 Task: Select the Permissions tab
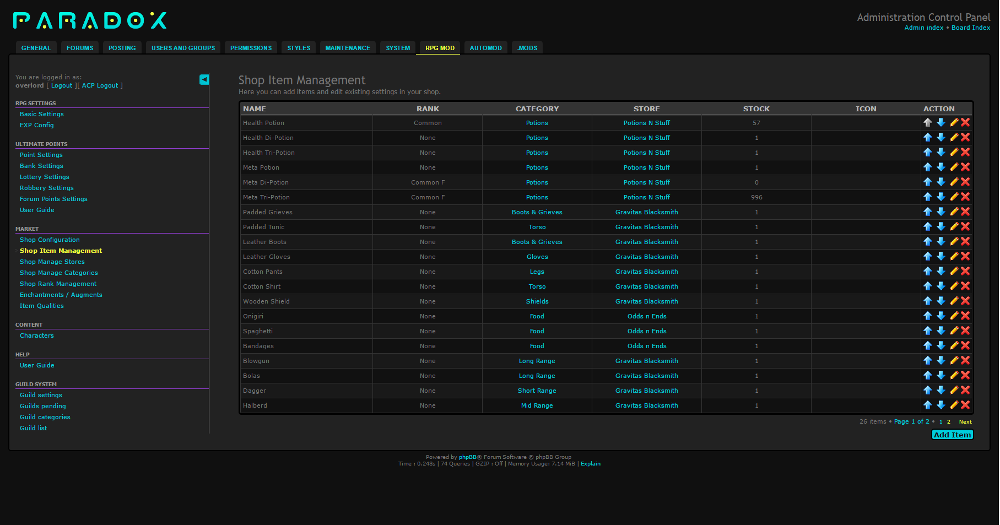click(251, 48)
